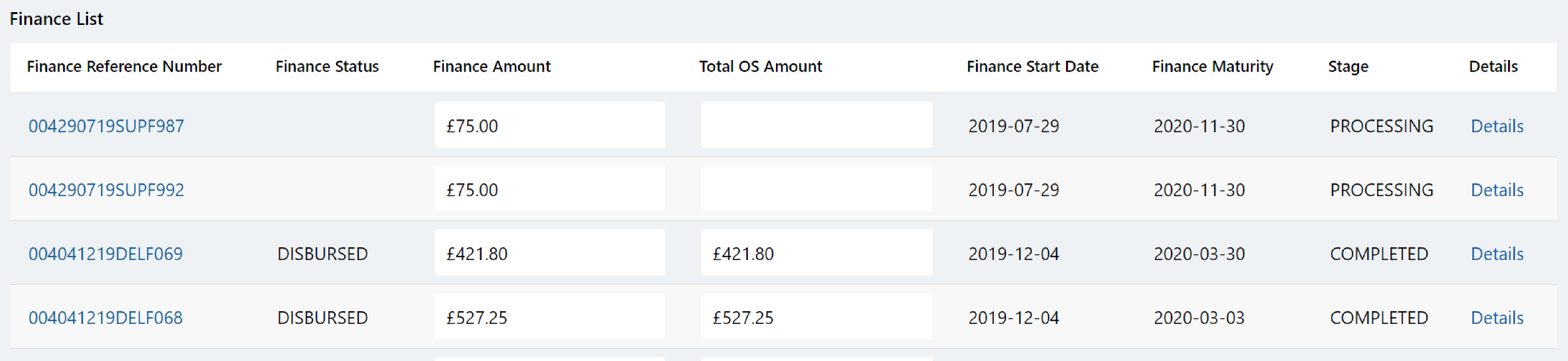Click Finance Start Date column header
The width and height of the screenshot is (1568, 361).
point(1032,66)
